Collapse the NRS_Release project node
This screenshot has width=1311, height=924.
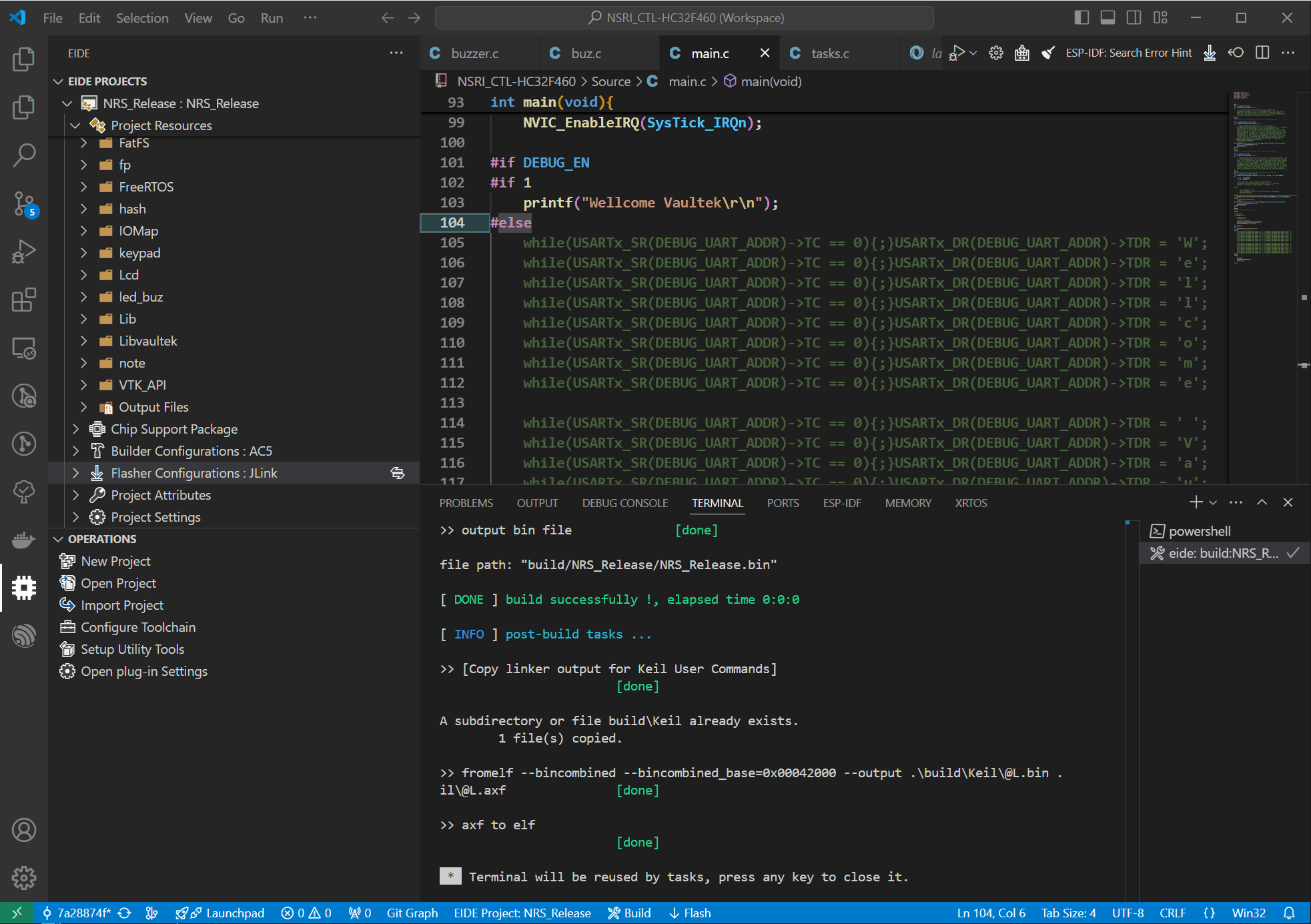coord(67,103)
